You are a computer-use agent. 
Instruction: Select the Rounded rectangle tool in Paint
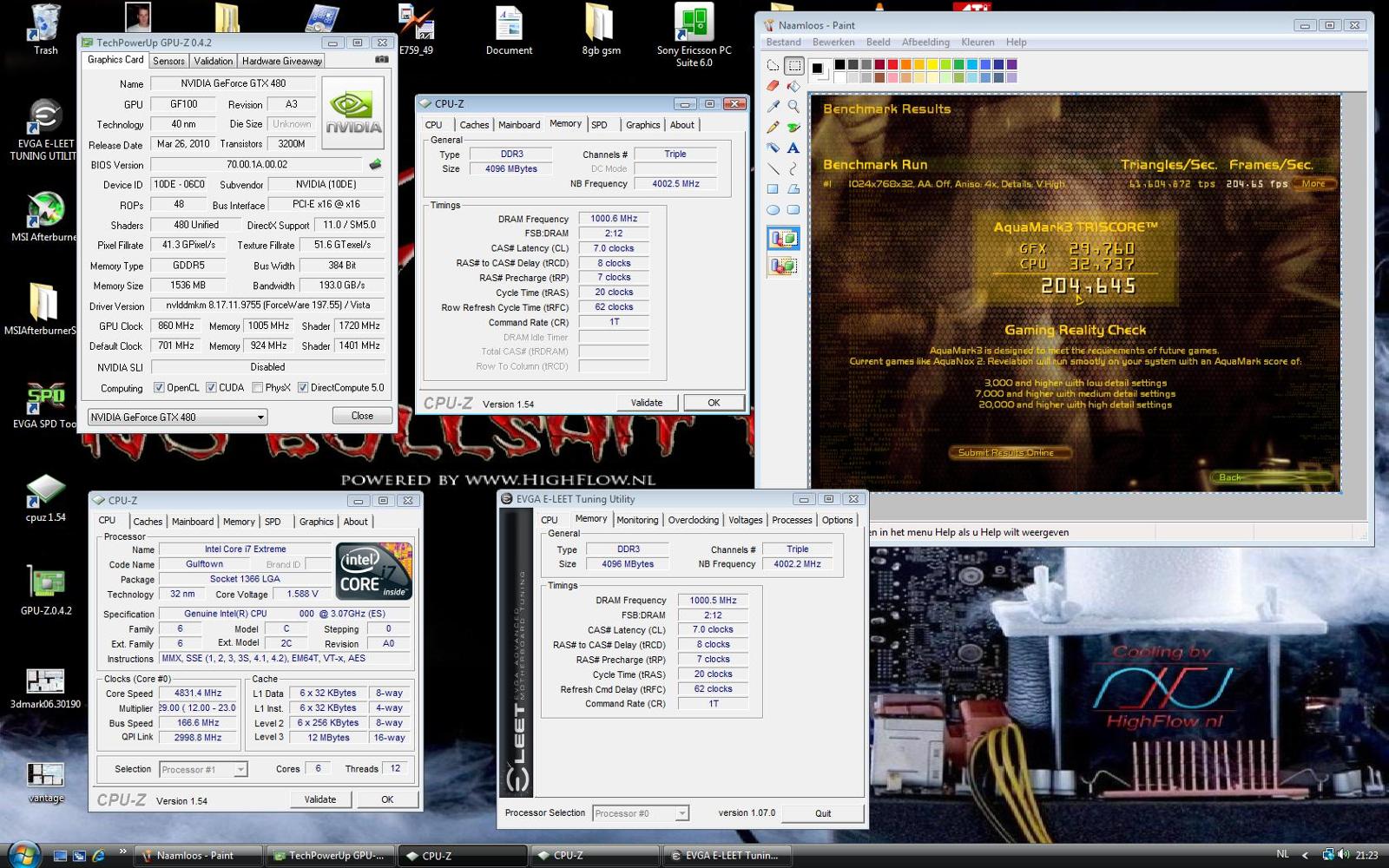click(793, 209)
